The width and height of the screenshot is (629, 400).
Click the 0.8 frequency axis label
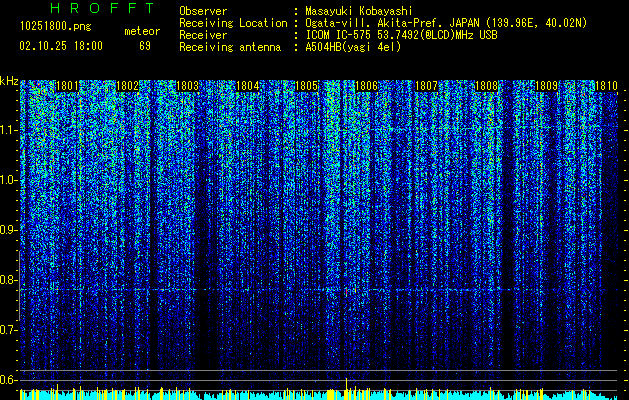tap(8, 280)
